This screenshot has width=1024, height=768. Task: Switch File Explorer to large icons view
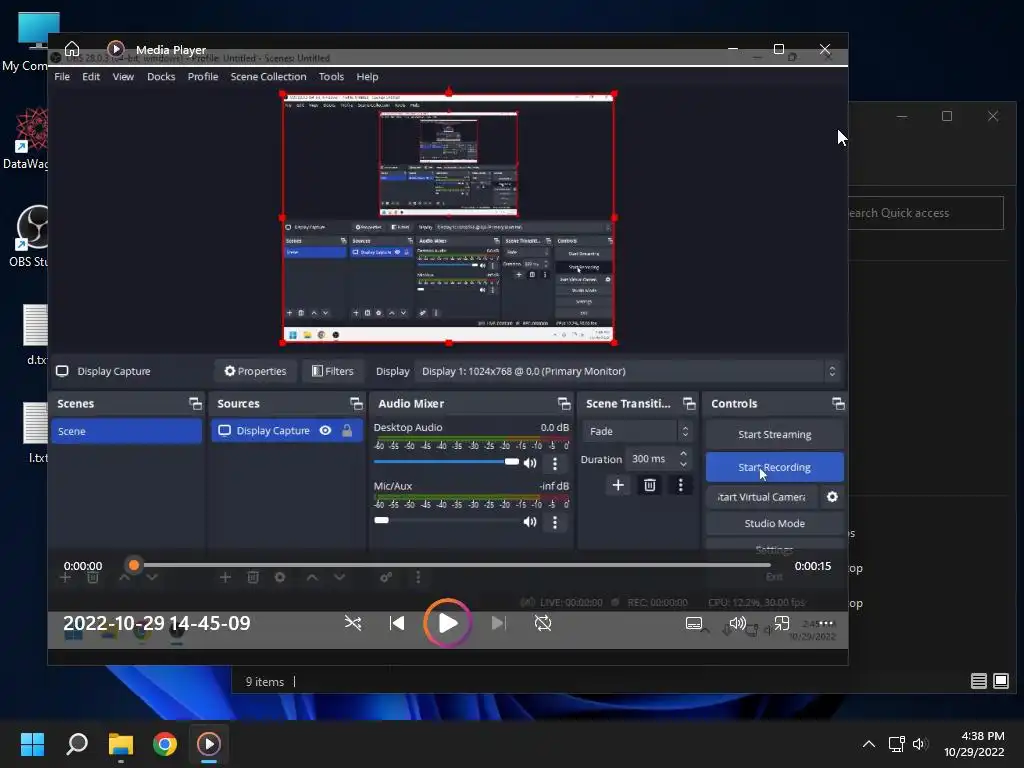tap(1000, 681)
